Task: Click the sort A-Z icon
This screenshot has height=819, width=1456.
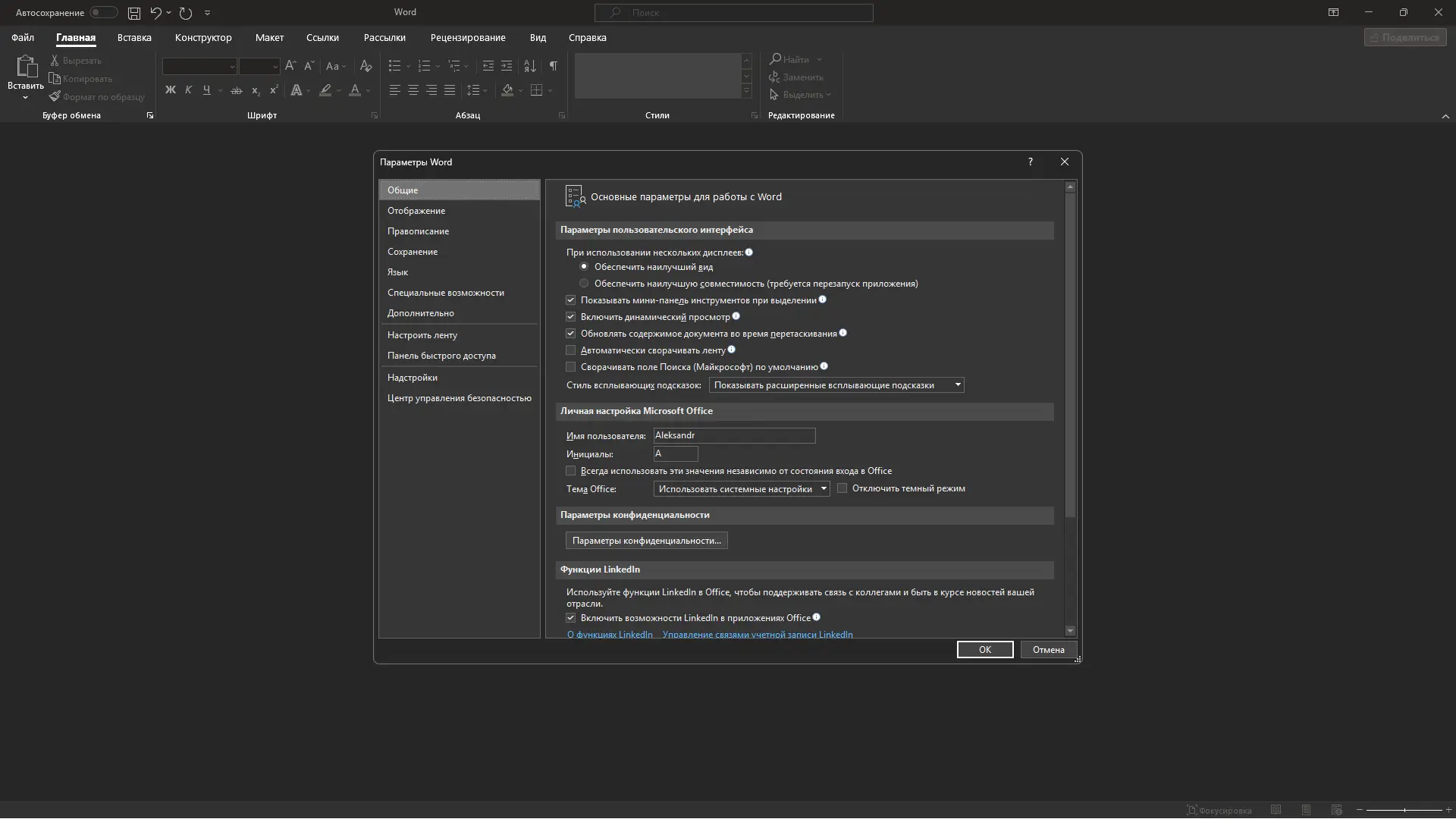Action: (530, 66)
